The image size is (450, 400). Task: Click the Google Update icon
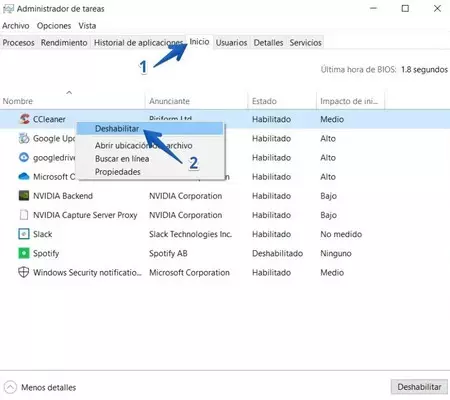point(24,138)
